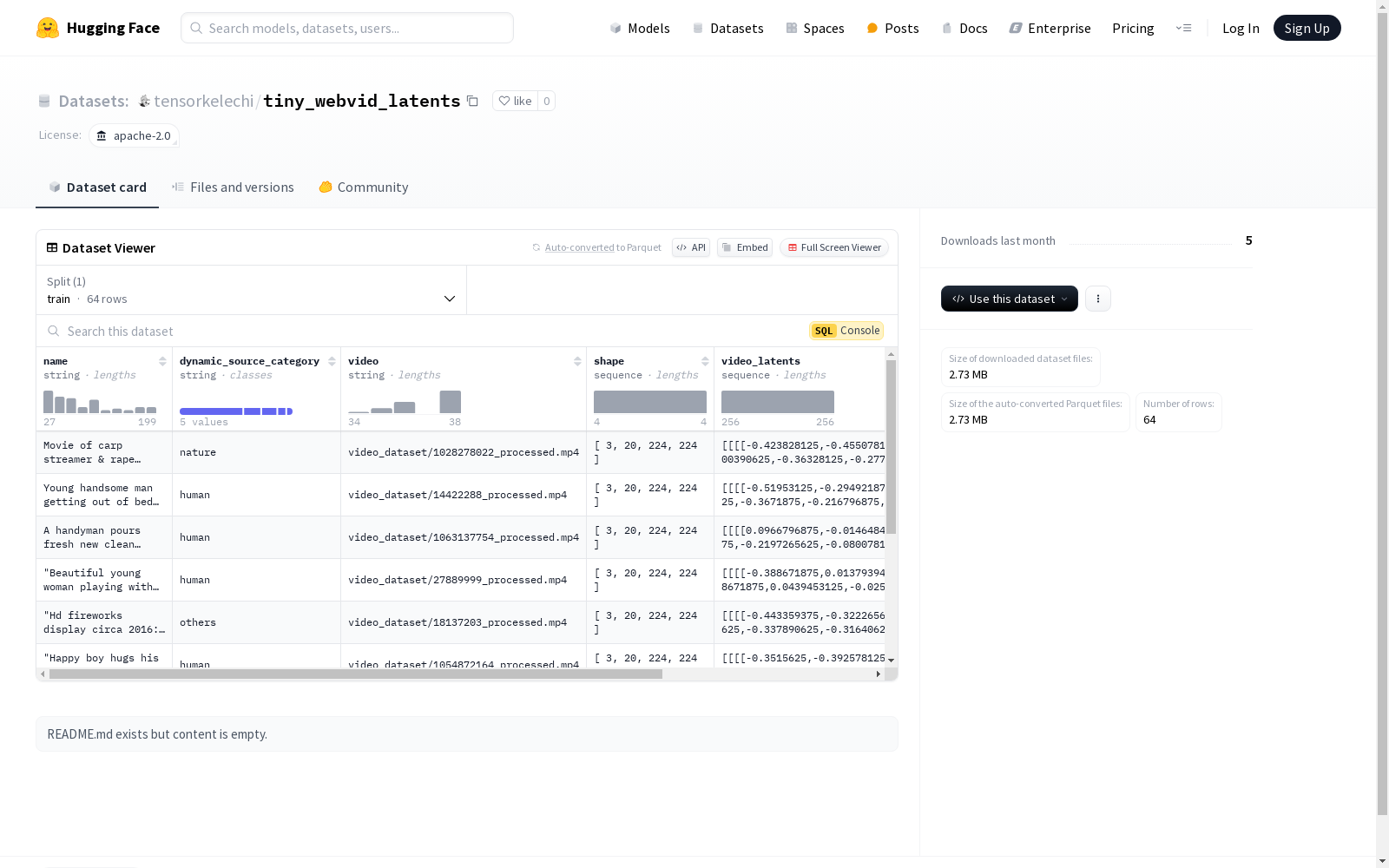
Task: Click the Embed button
Action: 745,247
